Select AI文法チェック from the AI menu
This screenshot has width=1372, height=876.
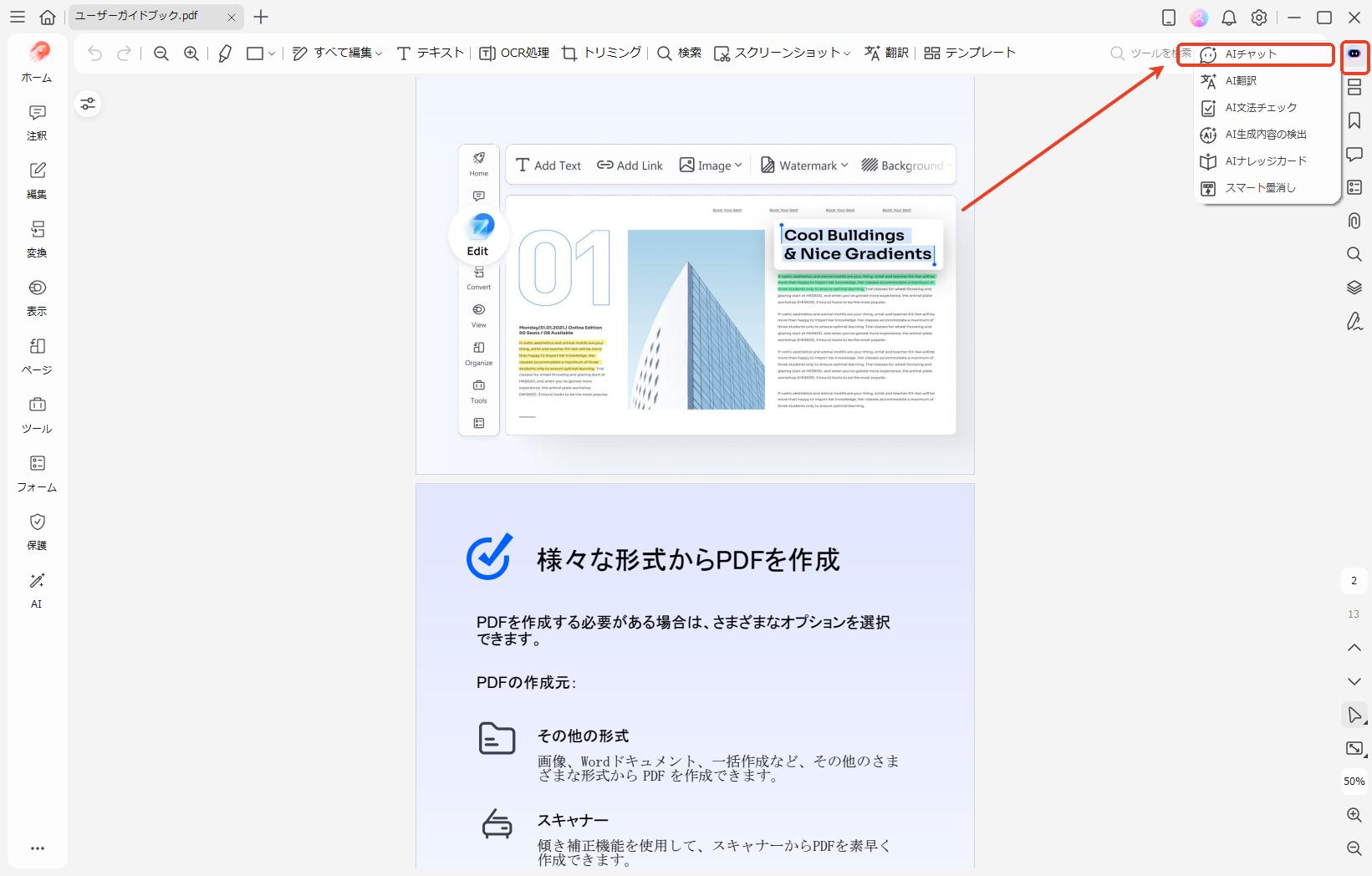(1260, 107)
